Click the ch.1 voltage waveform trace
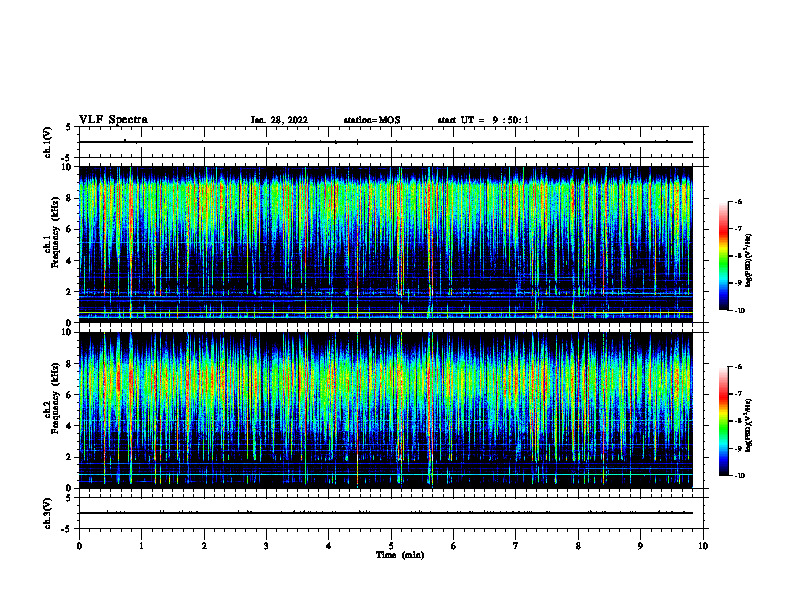792x612 pixels. pyautogui.click(x=386, y=142)
